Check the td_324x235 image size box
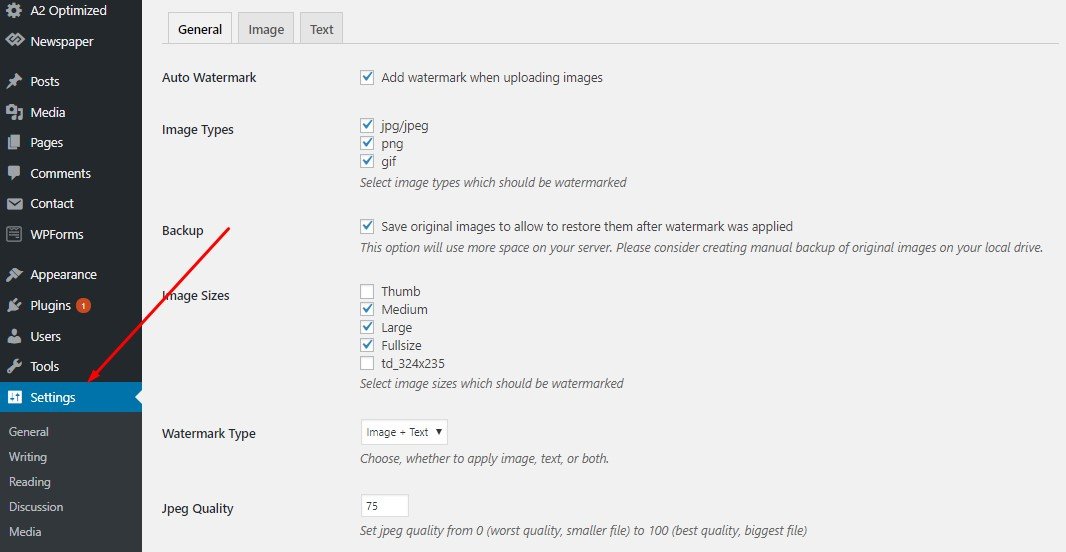This screenshot has width=1066, height=552. tap(367, 363)
